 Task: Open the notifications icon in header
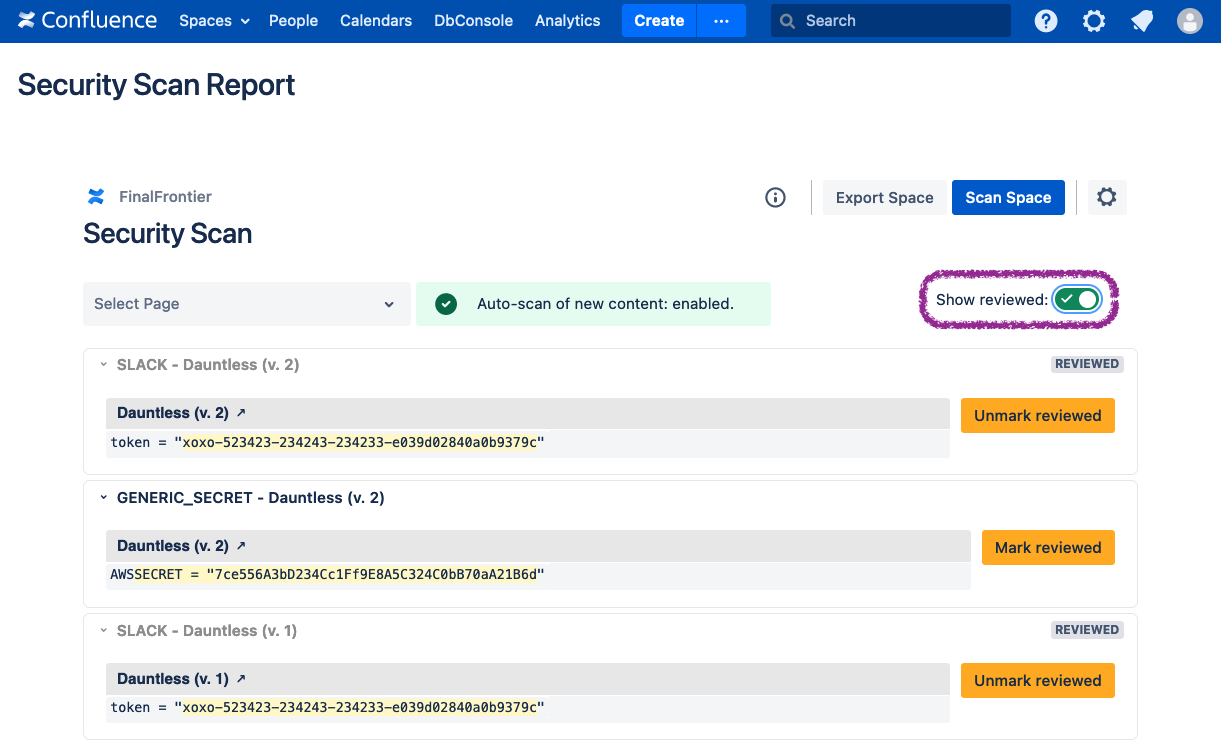(x=1142, y=21)
